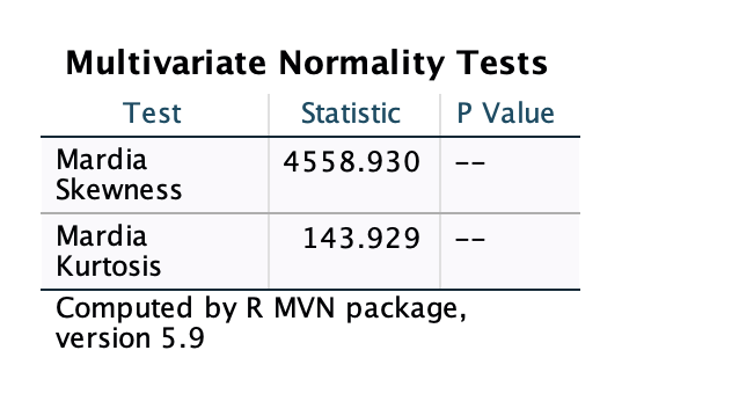The image size is (739, 394).
Task: Click the 'version 5.9' footnote text
Action: 130,338
